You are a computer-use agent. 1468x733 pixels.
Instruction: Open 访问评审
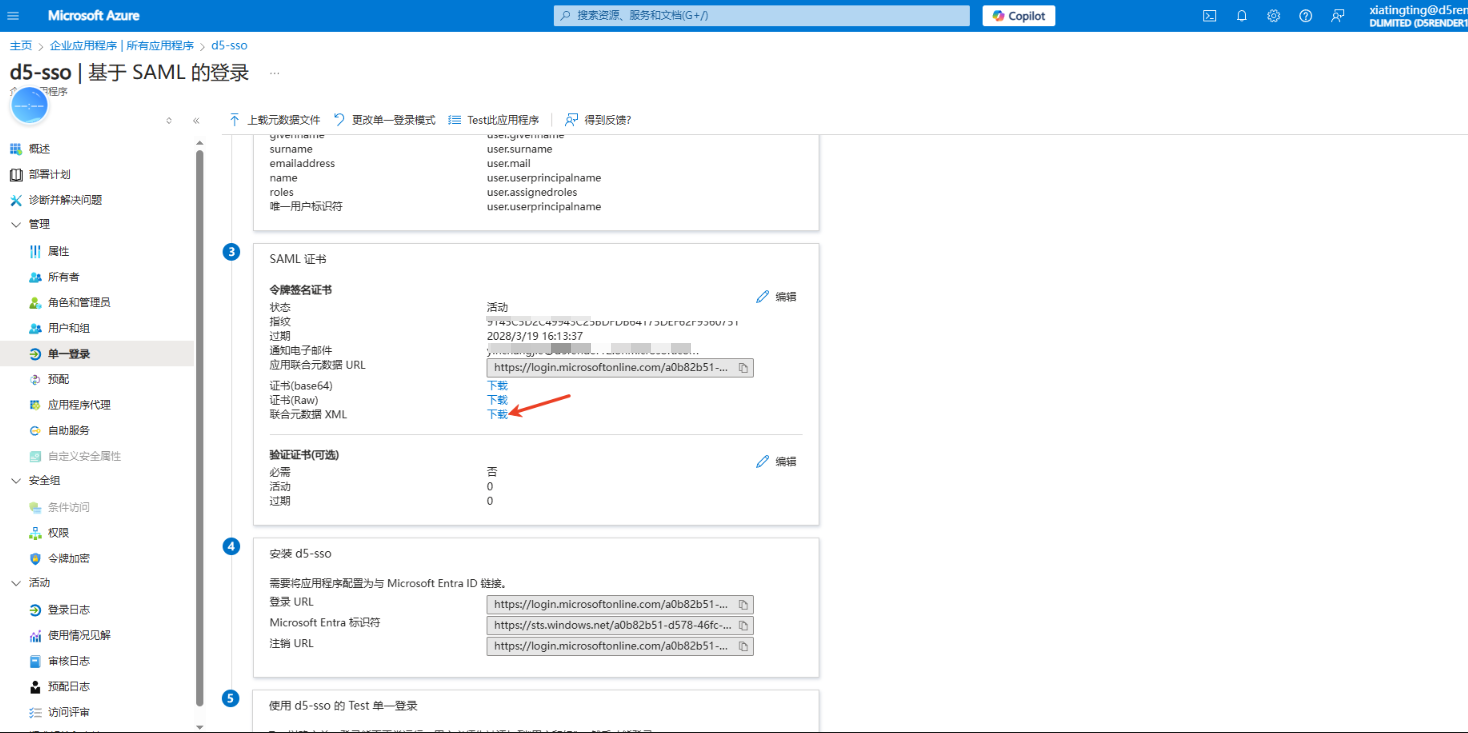68,712
